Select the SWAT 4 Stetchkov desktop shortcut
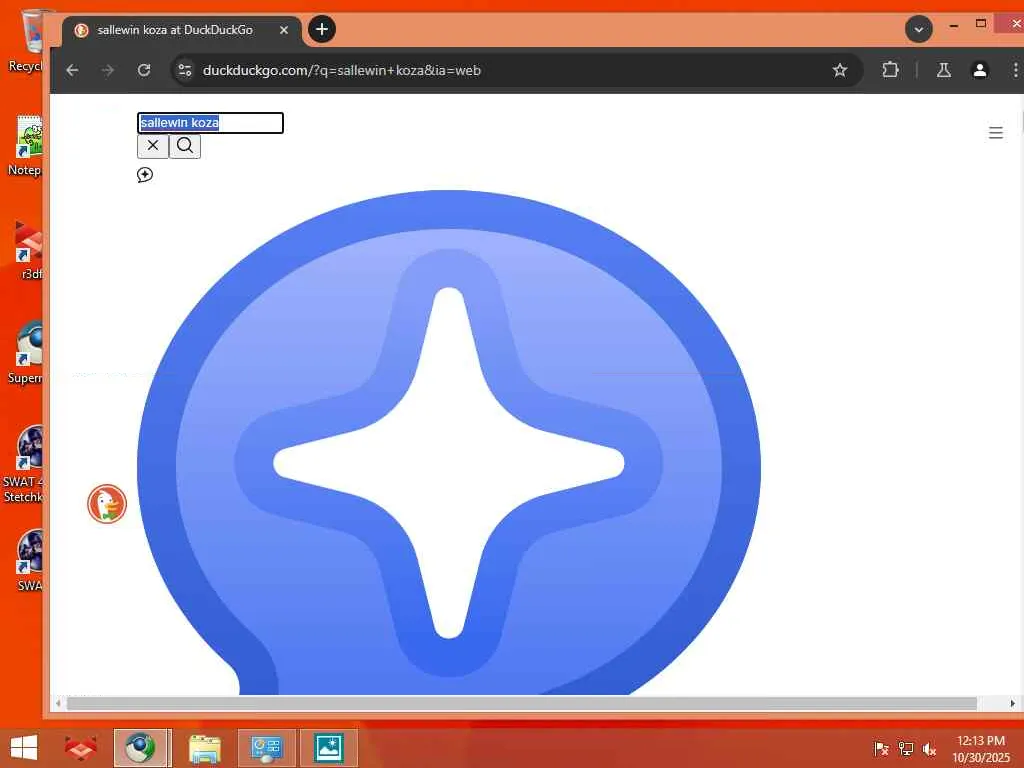Viewport: 1024px width, 768px height. click(x=24, y=465)
